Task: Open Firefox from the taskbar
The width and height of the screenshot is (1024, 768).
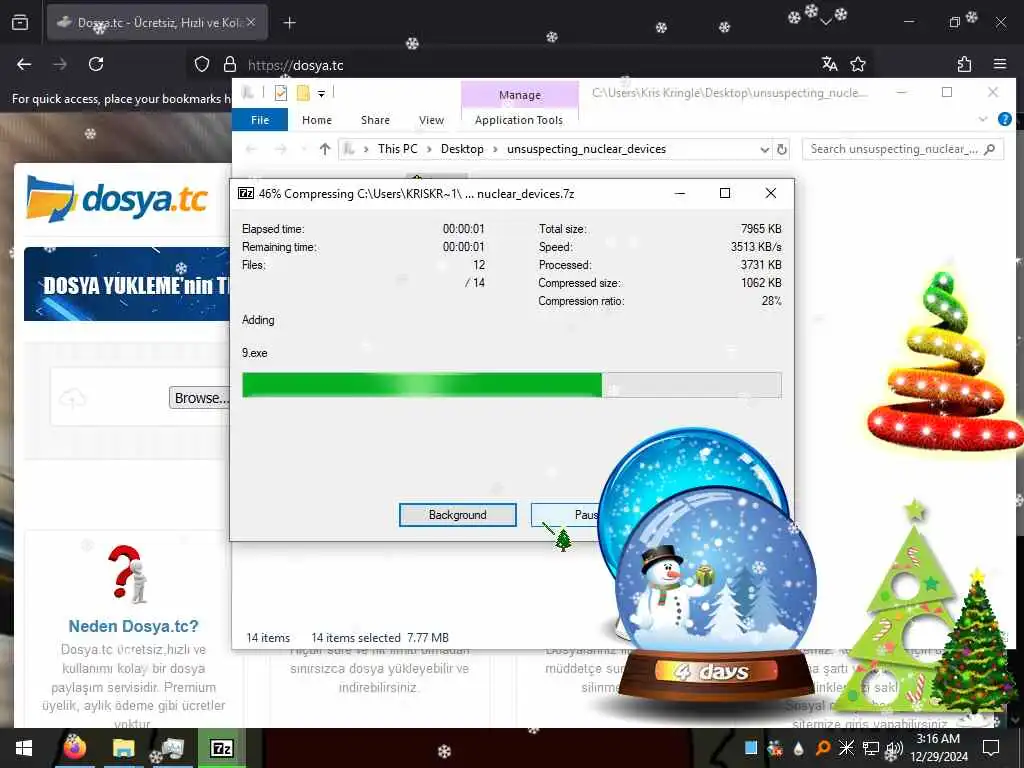Action: pyautogui.click(x=74, y=748)
